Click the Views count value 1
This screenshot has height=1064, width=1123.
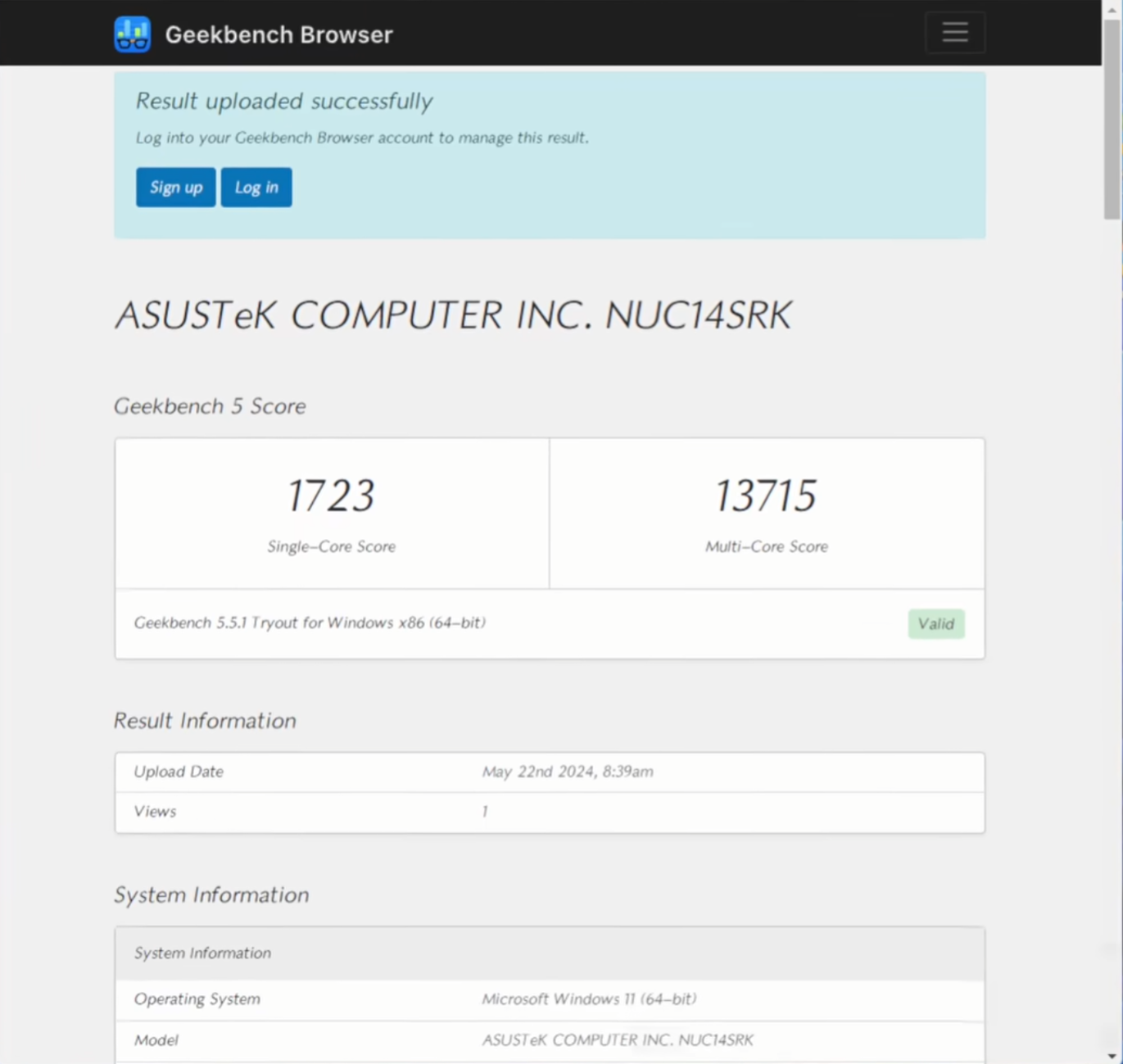click(x=485, y=812)
